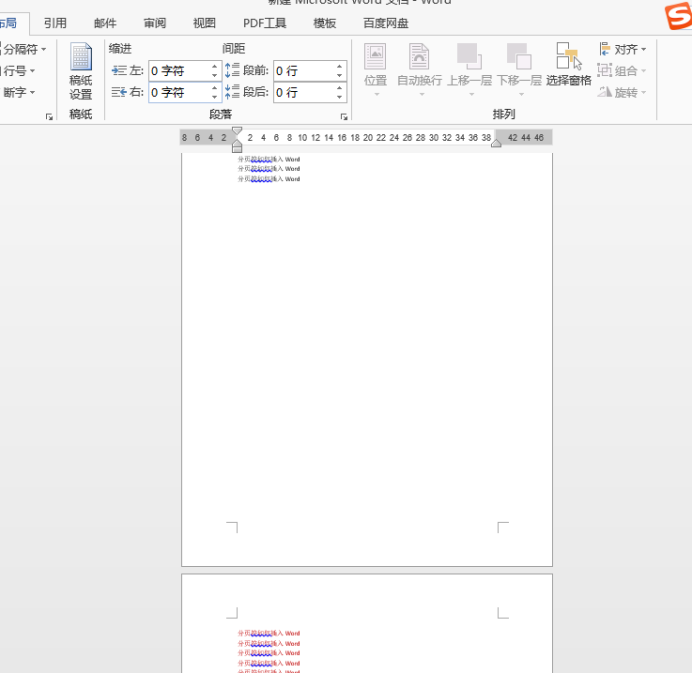Click the left indent icon beside 左
693x674 pixels.
[119, 70]
